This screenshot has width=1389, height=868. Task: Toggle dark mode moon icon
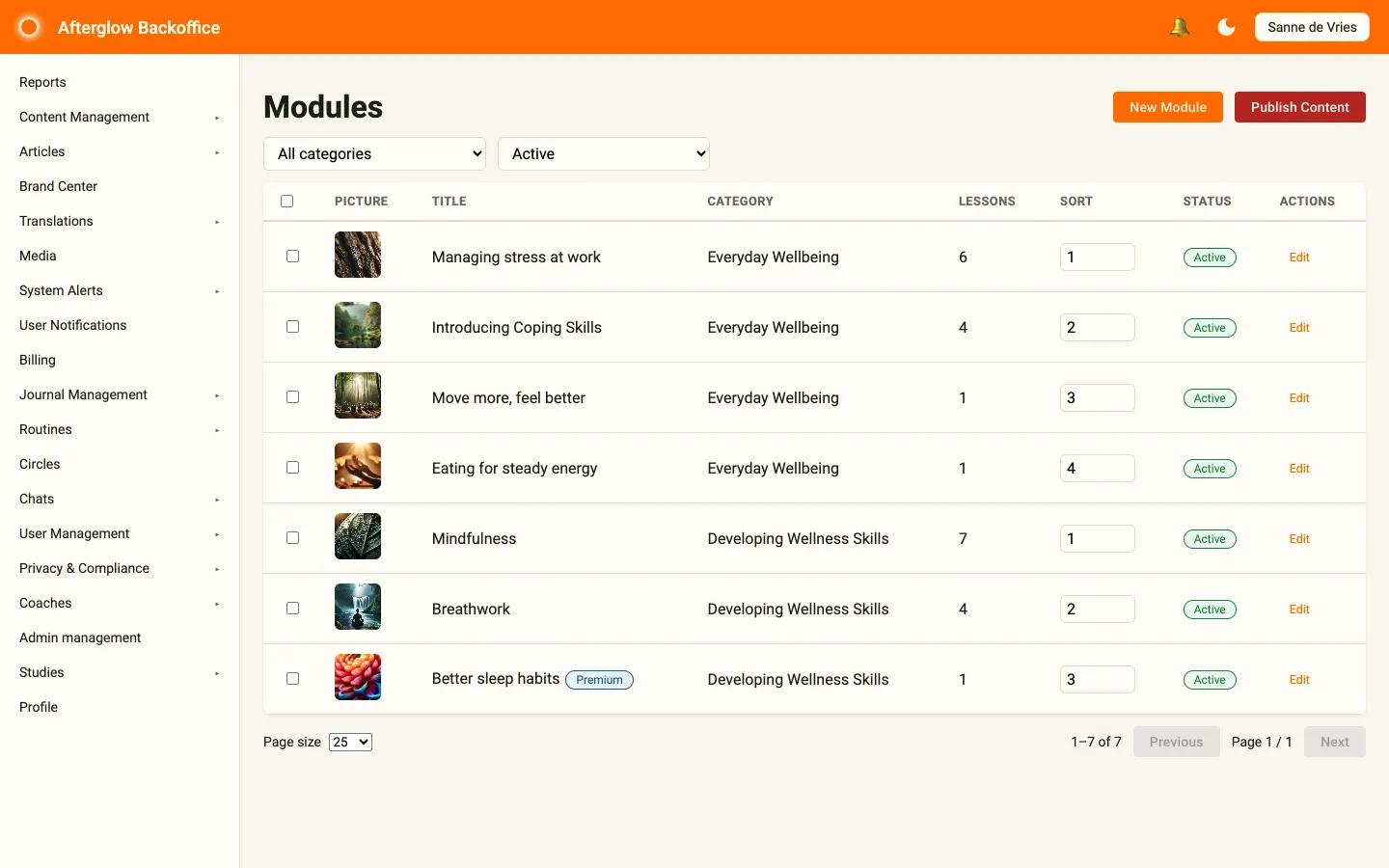(1227, 27)
